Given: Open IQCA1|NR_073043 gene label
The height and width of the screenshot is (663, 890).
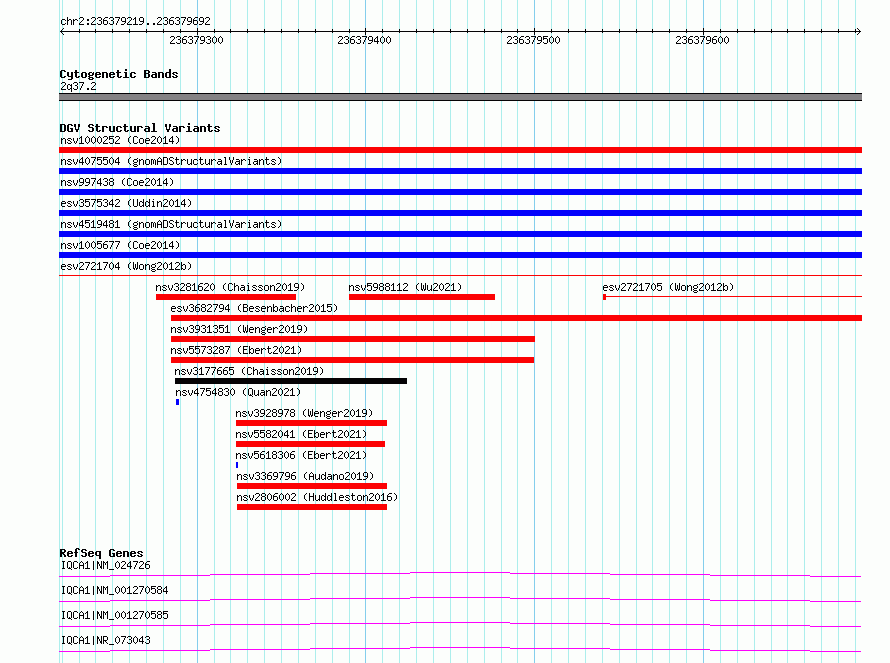Looking at the screenshot, I should [106, 640].
